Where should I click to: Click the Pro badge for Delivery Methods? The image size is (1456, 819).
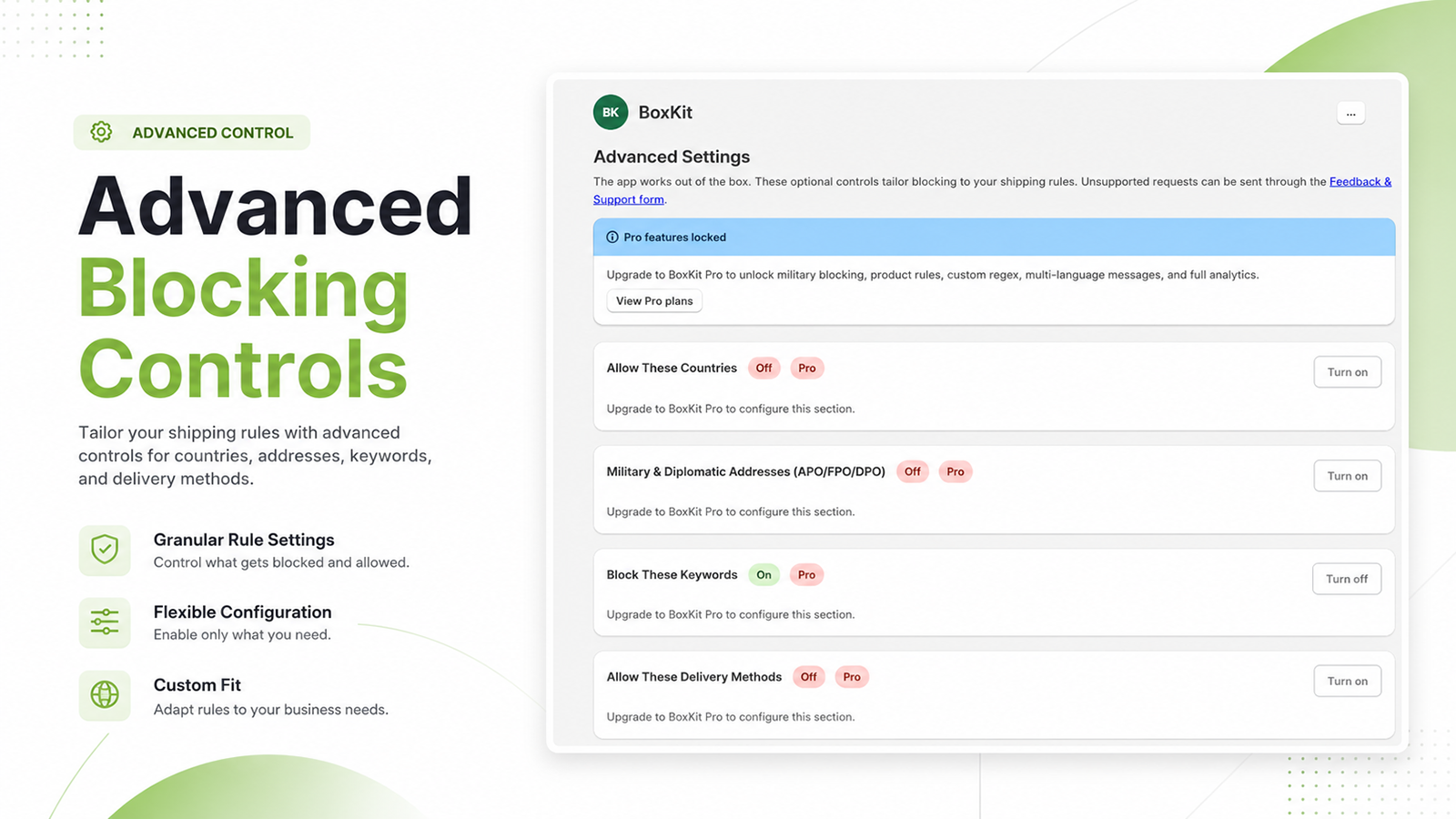(x=852, y=677)
